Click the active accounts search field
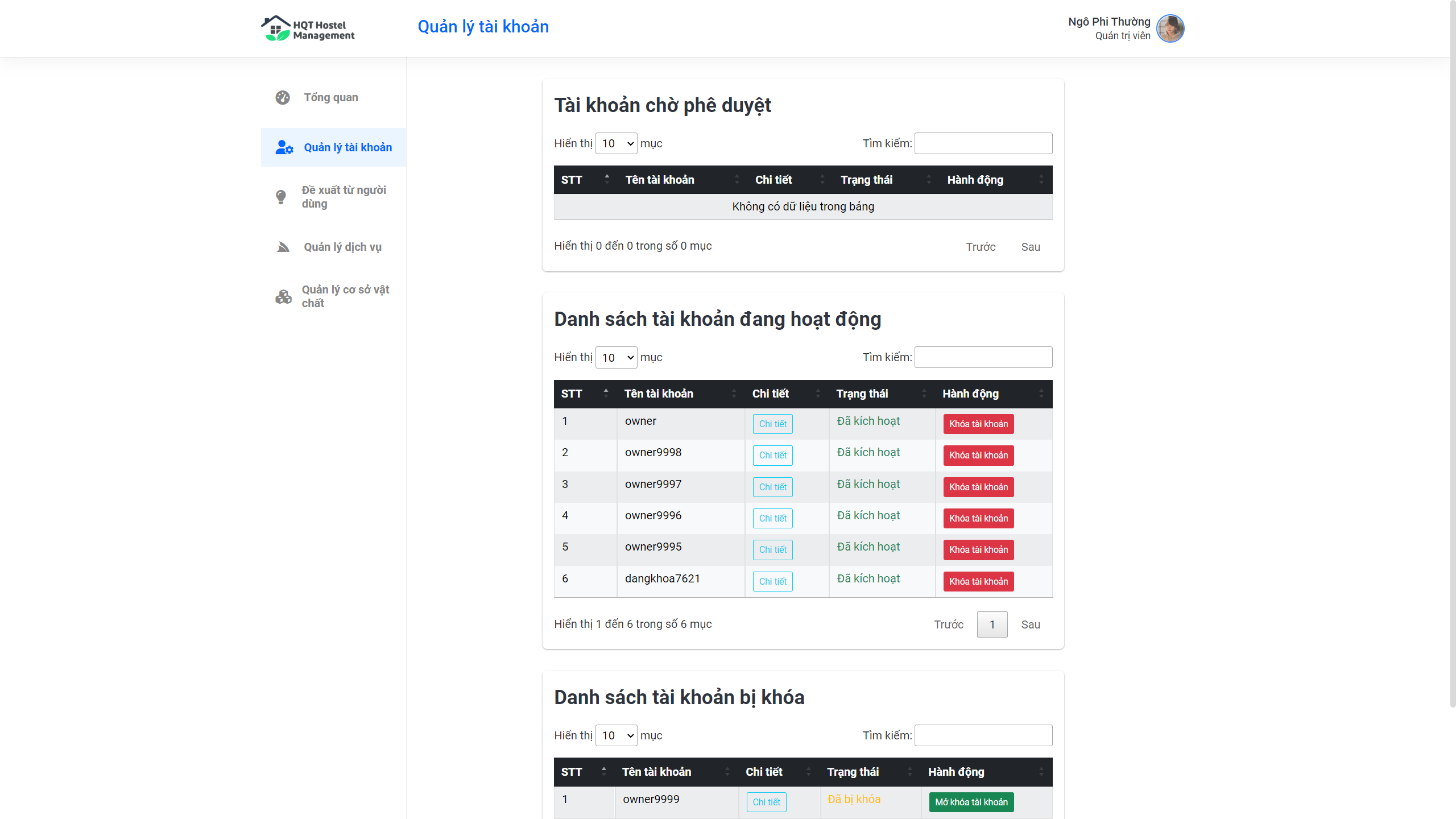This screenshot has height=819, width=1456. 983,357
